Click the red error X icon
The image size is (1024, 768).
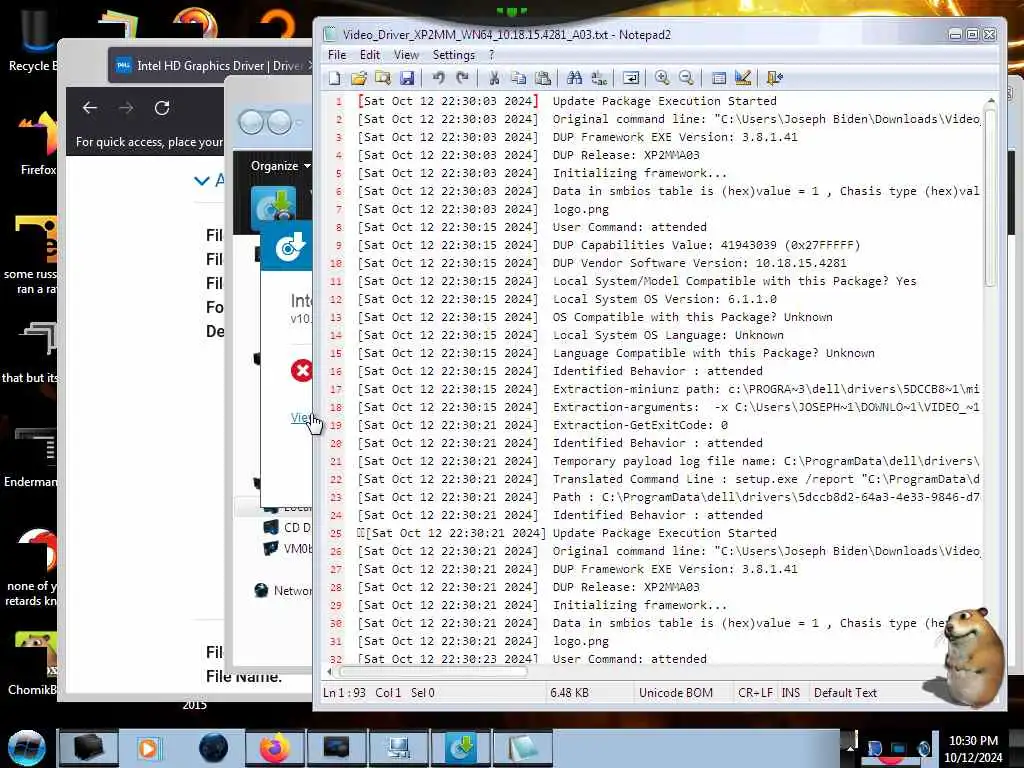click(x=302, y=371)
